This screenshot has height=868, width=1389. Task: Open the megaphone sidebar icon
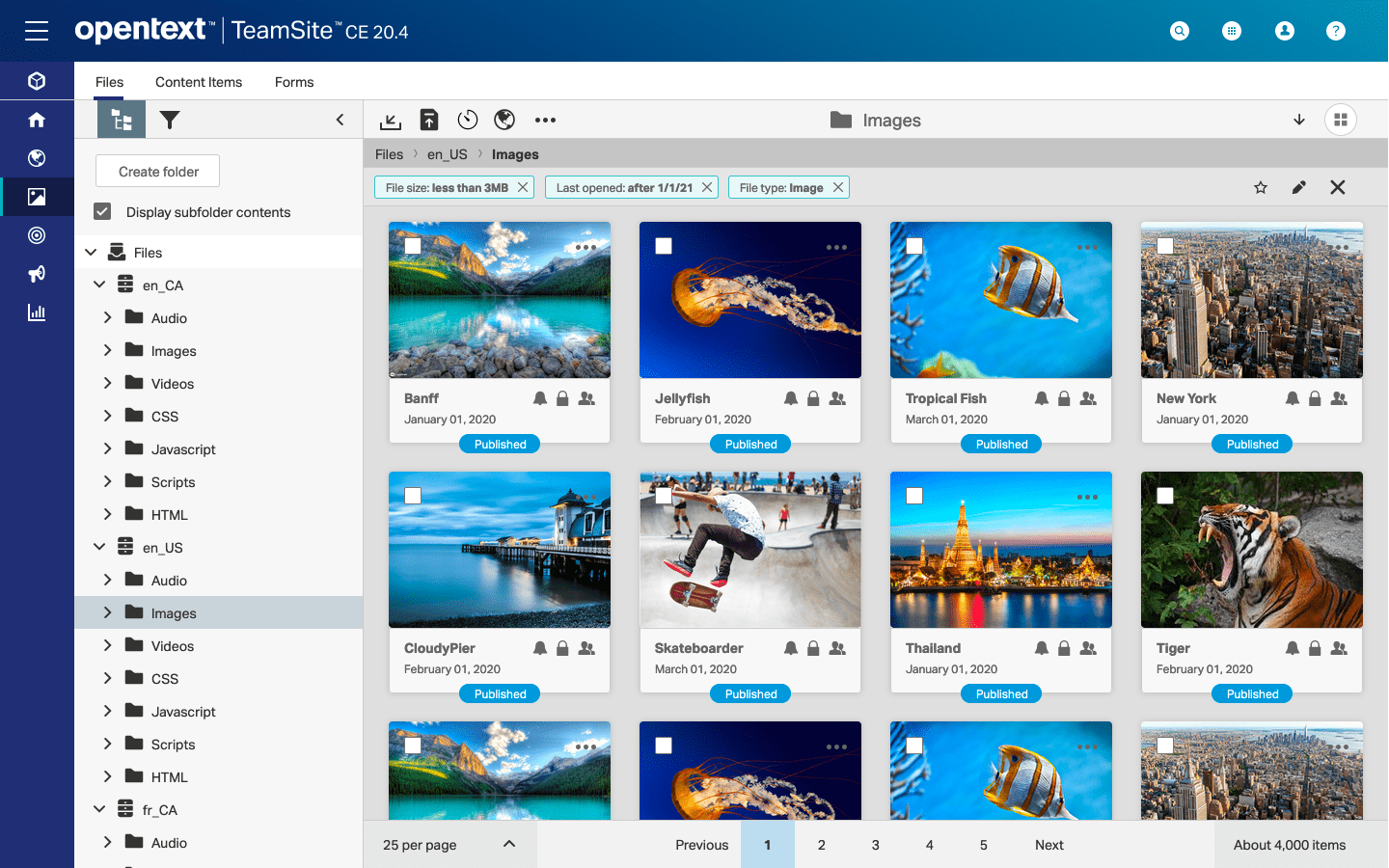(x=37, y=274)
